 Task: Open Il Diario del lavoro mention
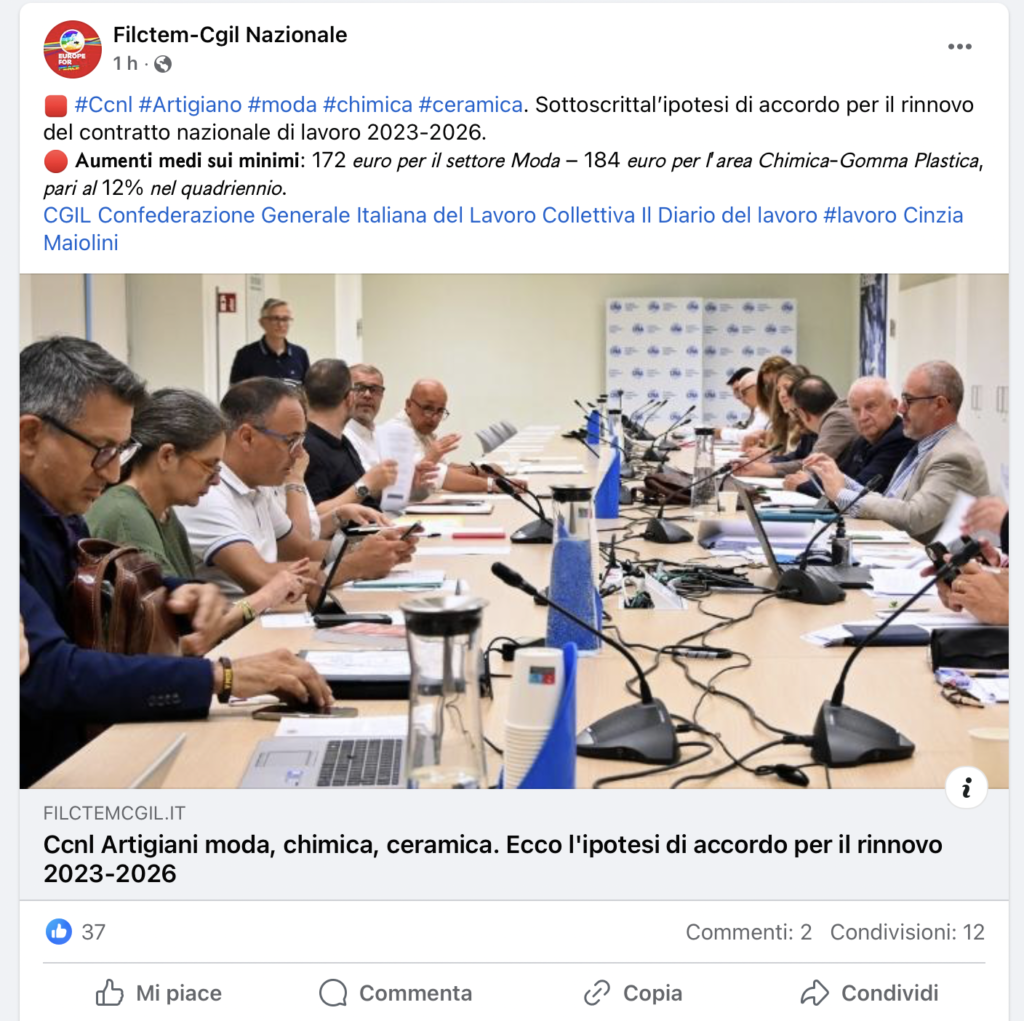(729, 215)
